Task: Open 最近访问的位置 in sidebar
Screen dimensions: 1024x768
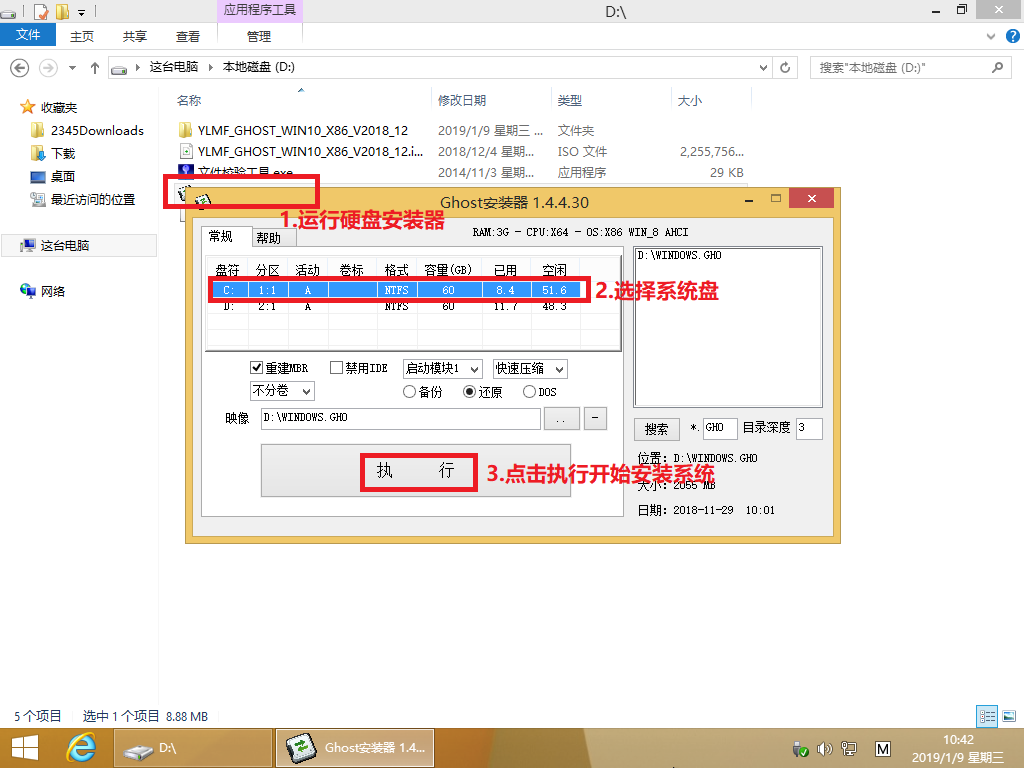Action: pos(83,199)
